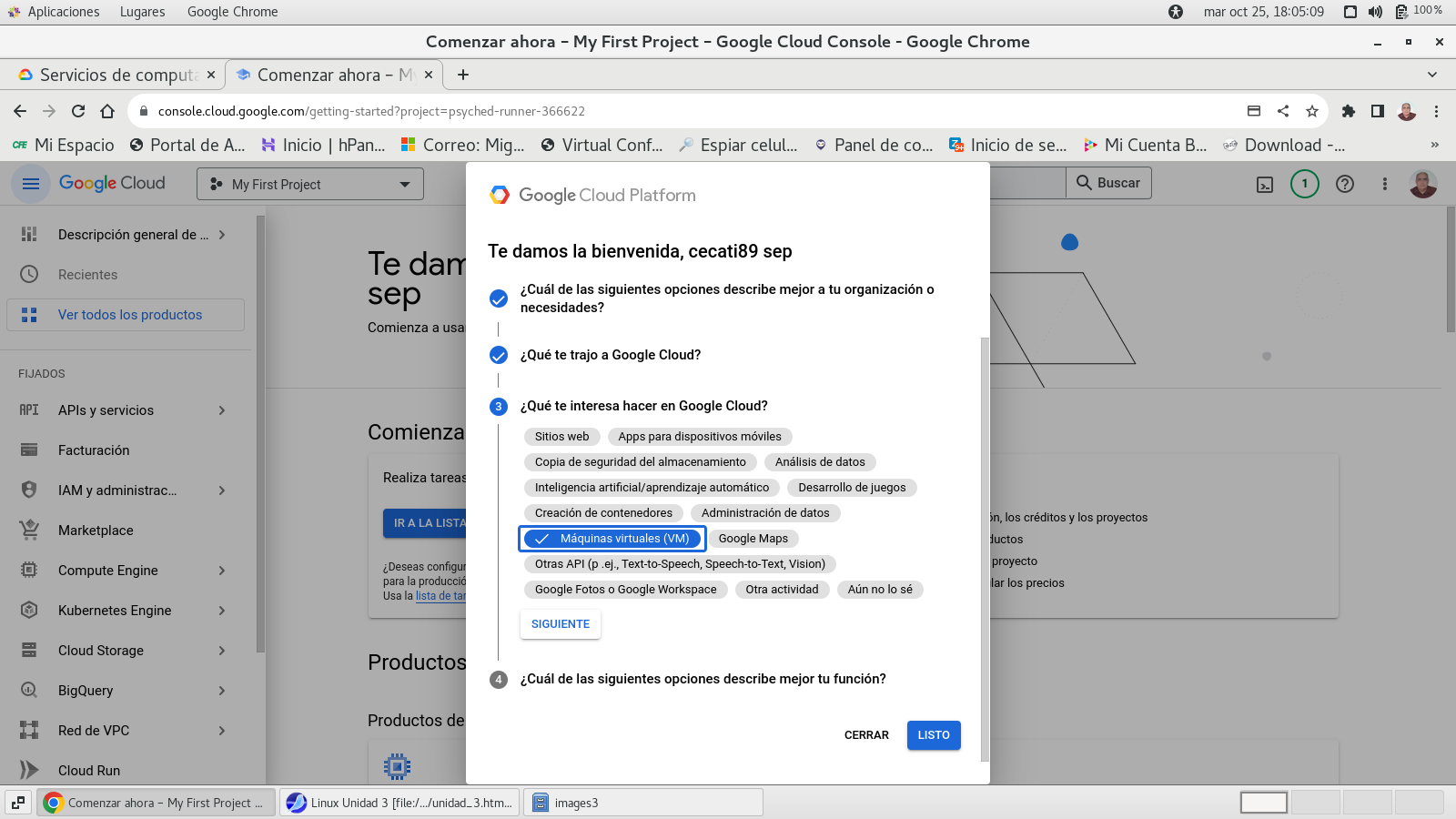
Task: Deselect the Máquinas virtuales (VM) chip
Action: click(612, 539)
